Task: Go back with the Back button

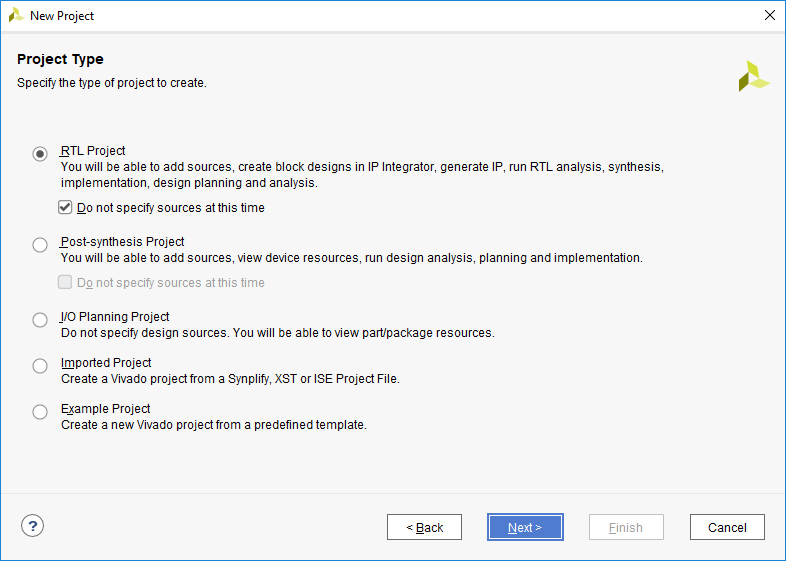Action: [x=424, y=527]
